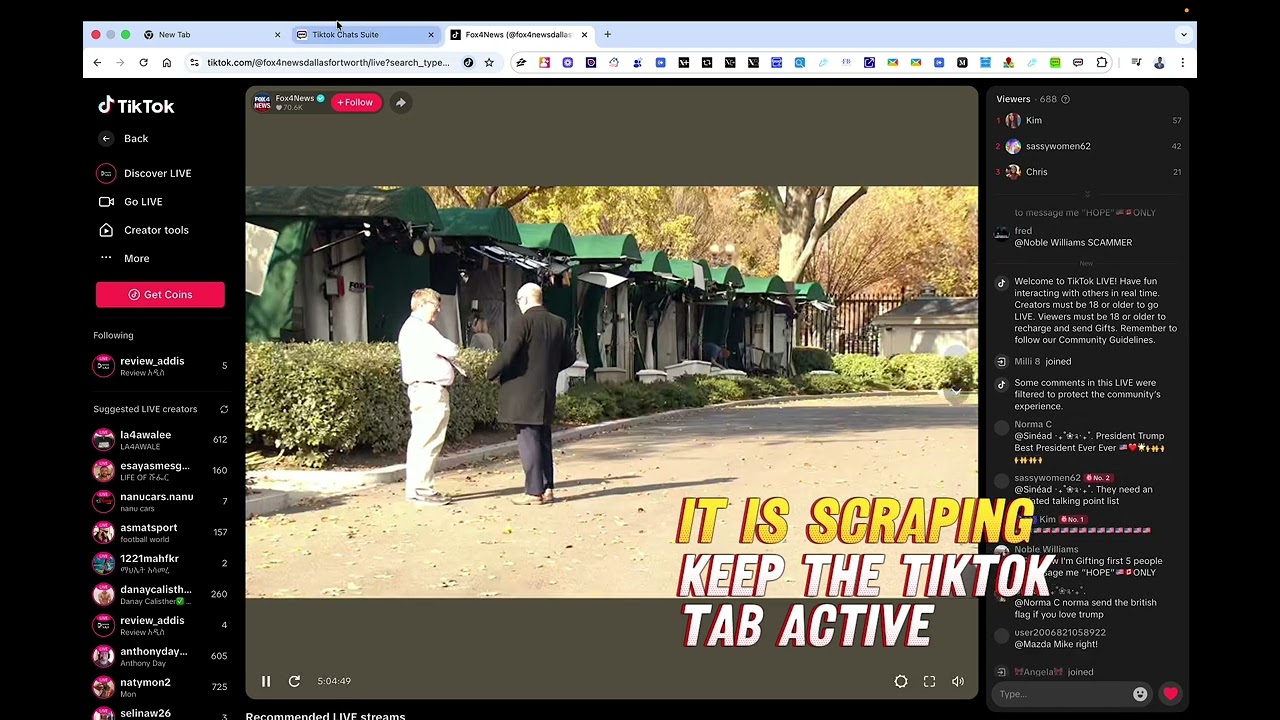Screen dimensions: 1280x720
Task: Click the speech bubble extension icon
Action: pyautogui.click(x=1078, y=63)
